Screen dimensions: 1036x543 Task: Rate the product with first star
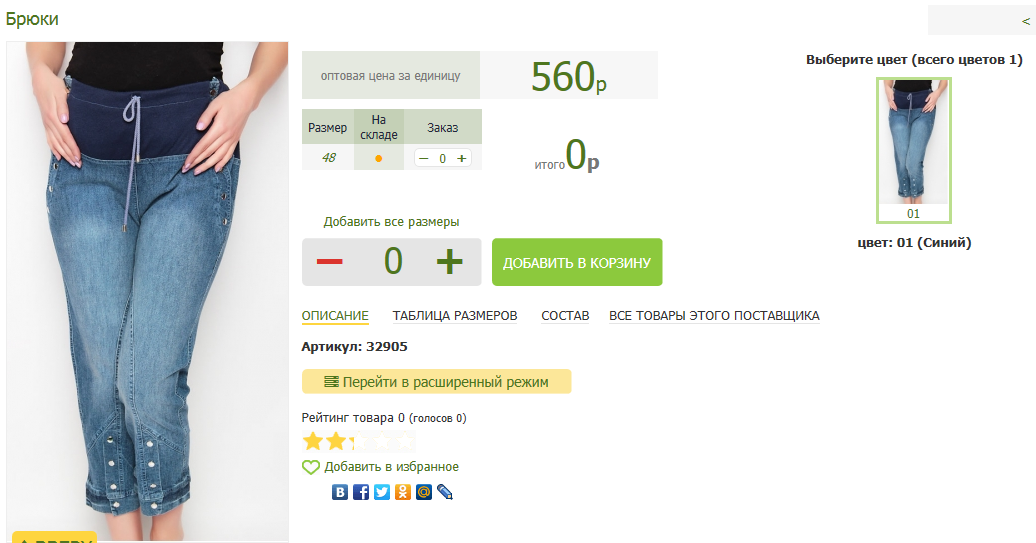point(313,441)
